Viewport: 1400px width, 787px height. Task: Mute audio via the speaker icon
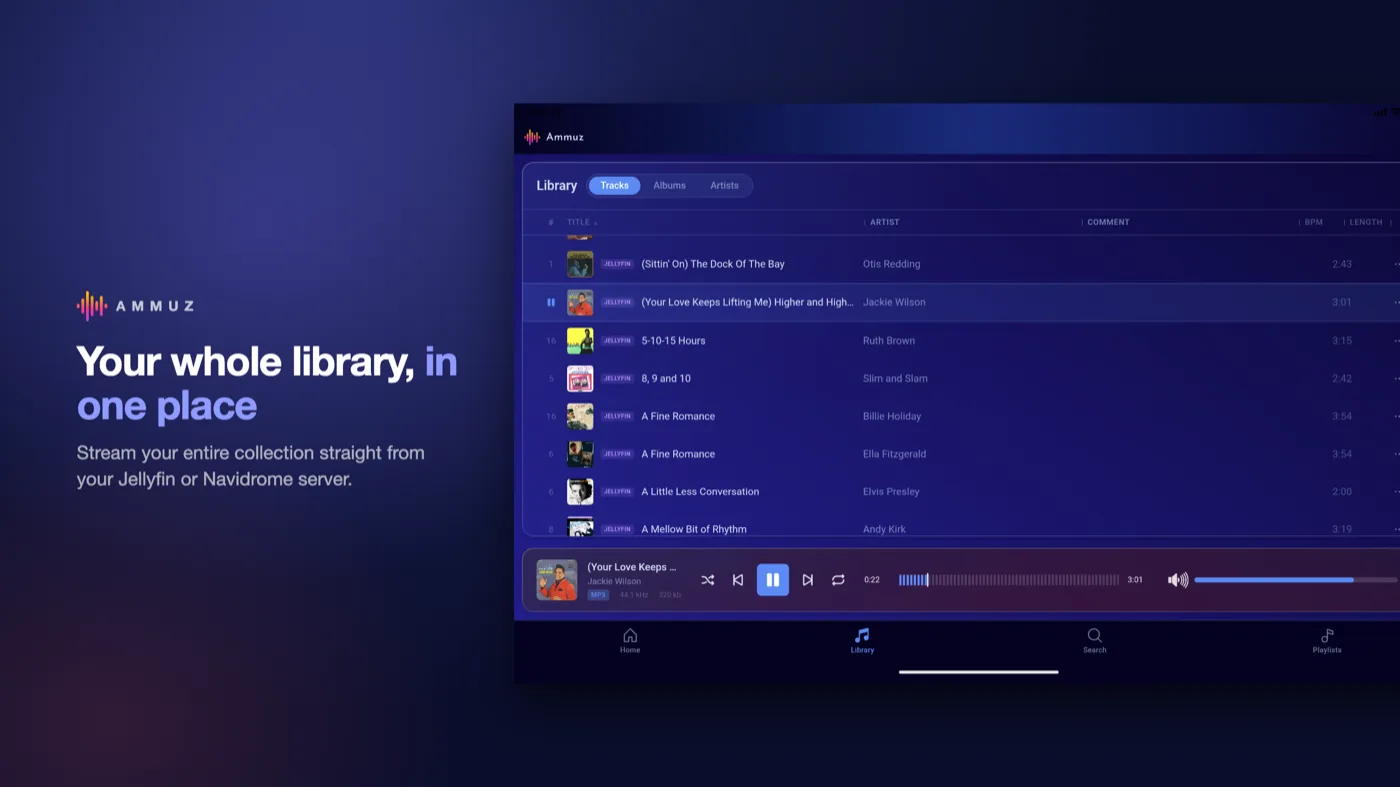coord(1178,580)
